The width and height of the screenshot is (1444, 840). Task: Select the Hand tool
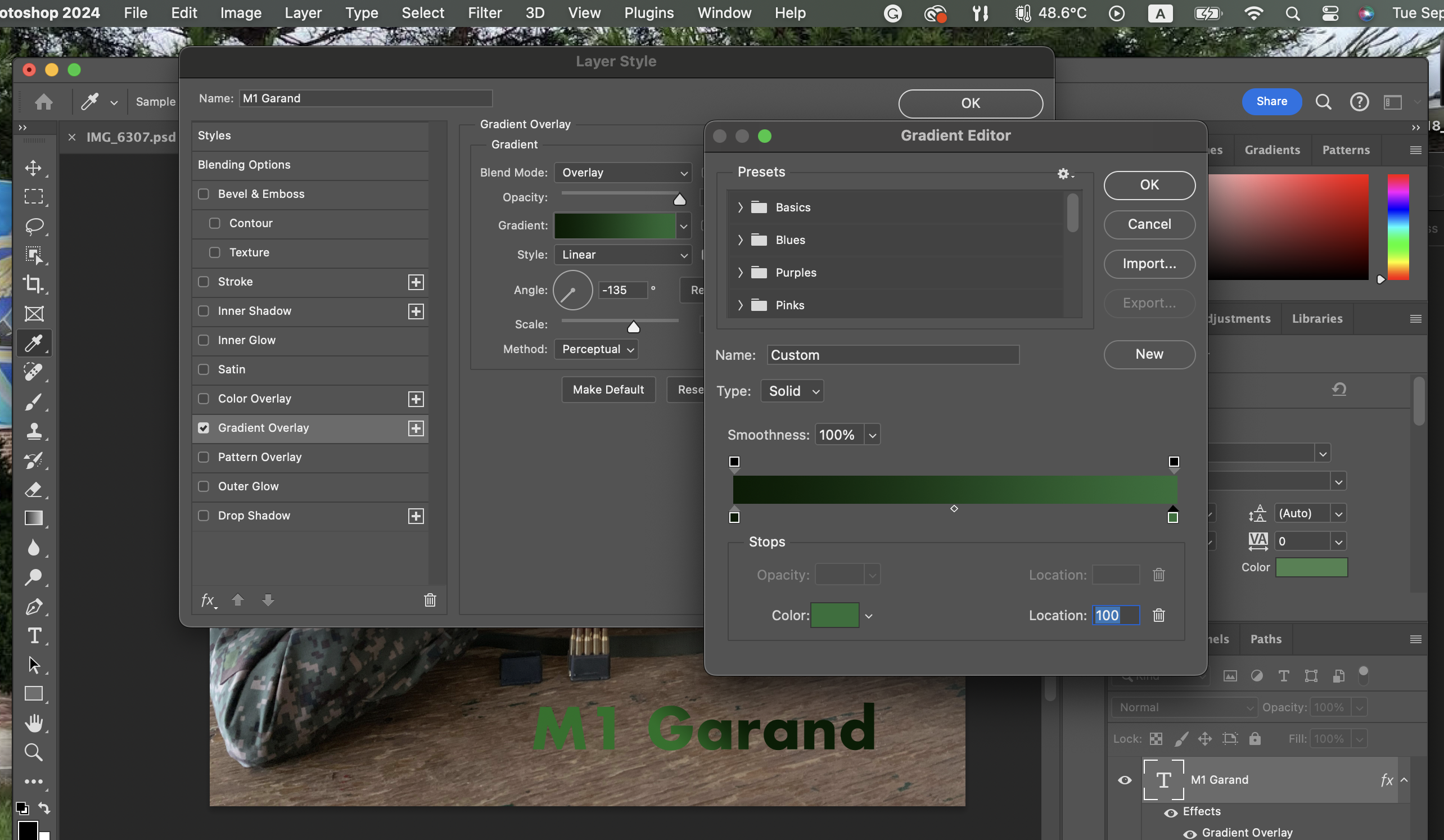click(x=34, y=723)
